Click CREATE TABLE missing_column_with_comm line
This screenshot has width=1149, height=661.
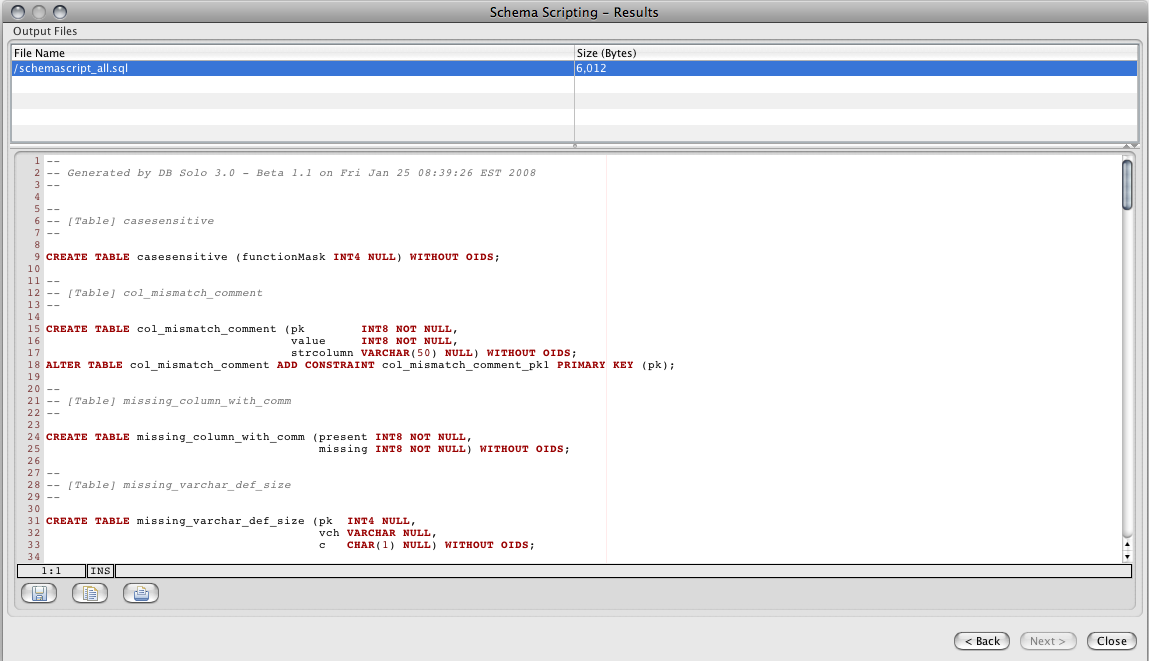259,437
